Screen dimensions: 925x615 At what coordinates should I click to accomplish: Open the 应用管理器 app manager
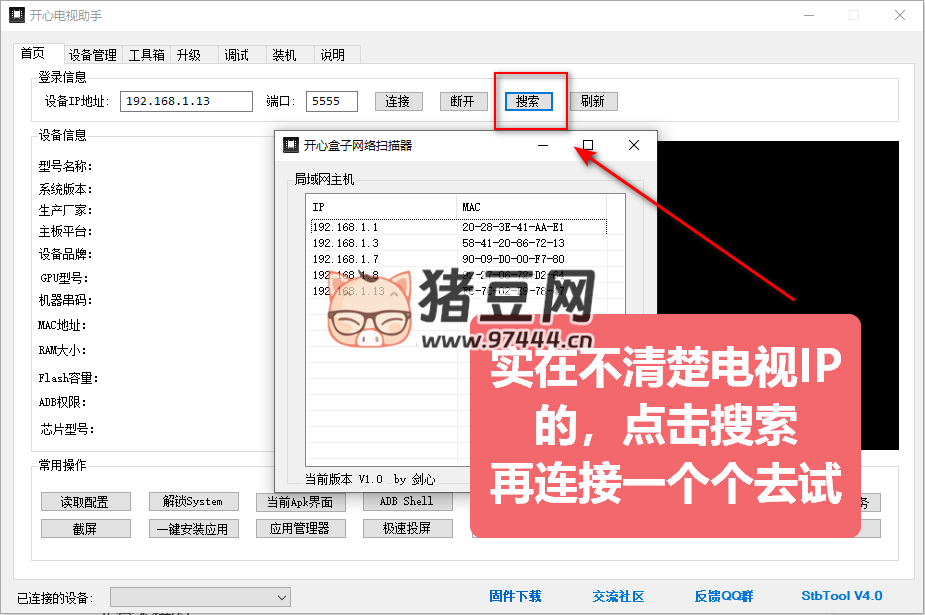[x=300, y=528]
